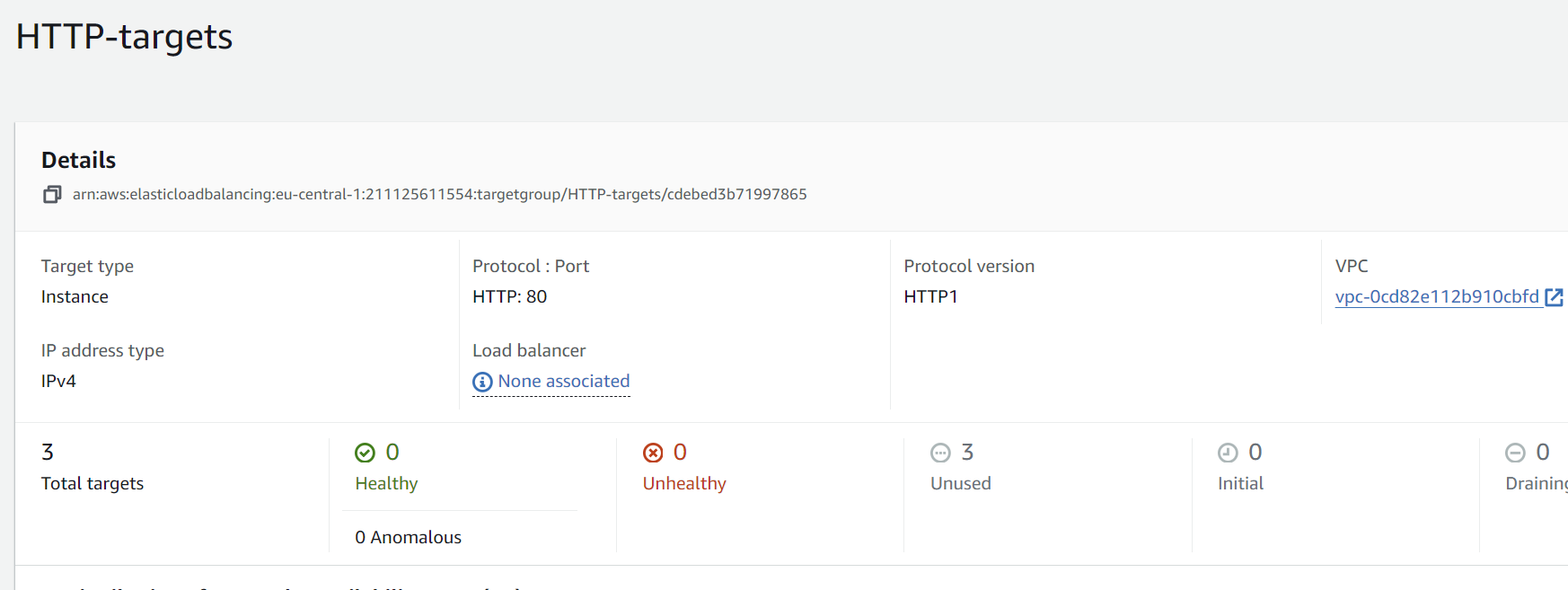This screenshot has height=590, width=1568.
Task: Click the HTTP: 80 protocol value
Action: (509, 297)
